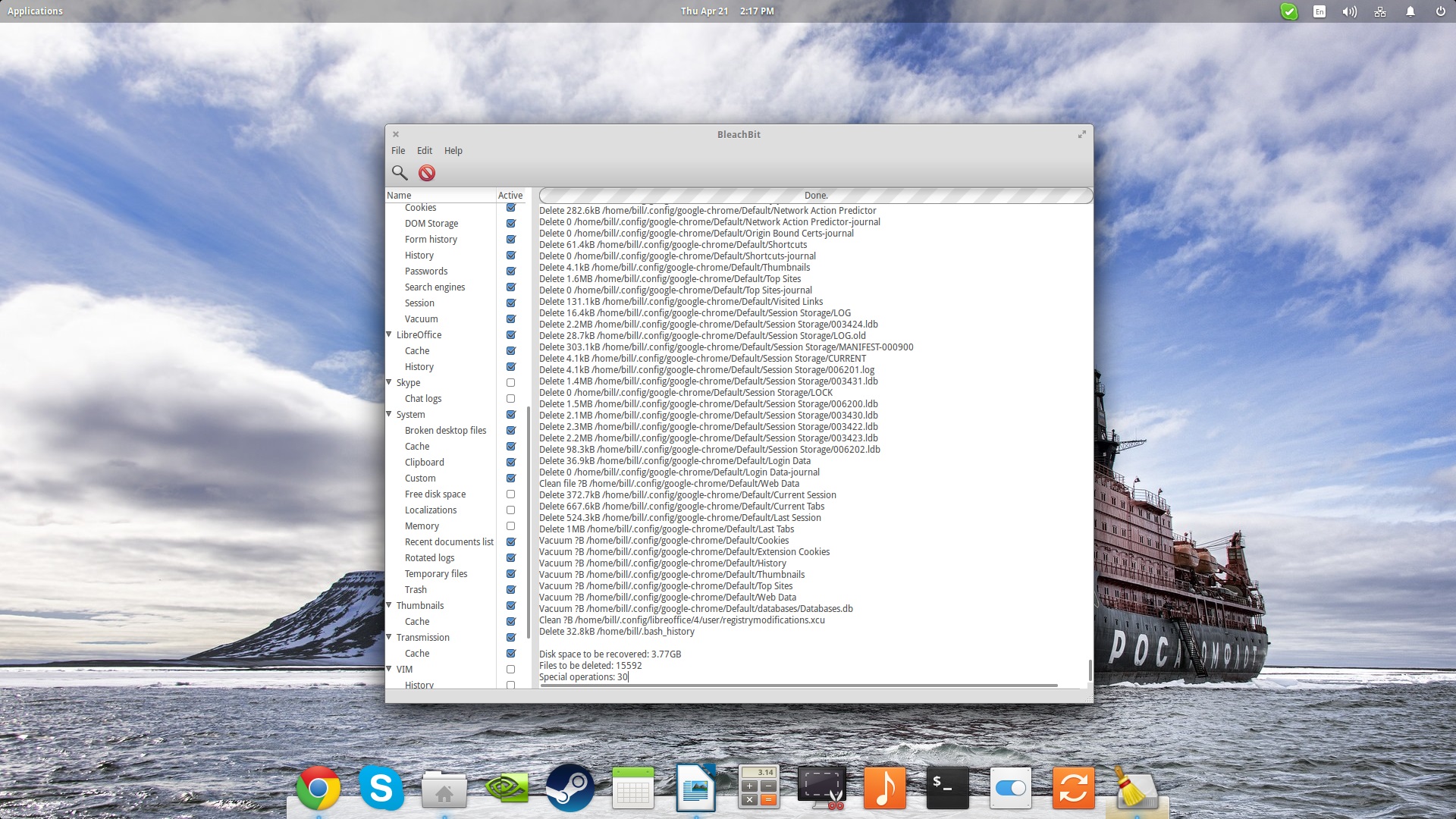Click the Preview magnifier toolbar icon
Viewport: 1456px width, 819px height.
(x=400, y=173)
